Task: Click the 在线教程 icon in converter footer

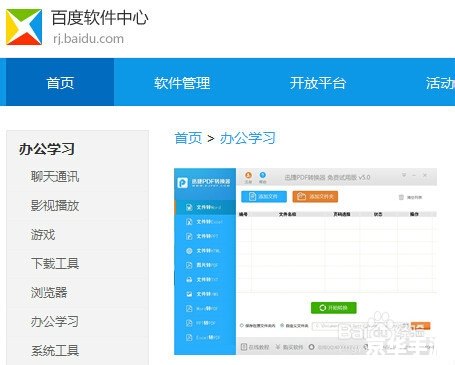Action: tap(244, 347)
